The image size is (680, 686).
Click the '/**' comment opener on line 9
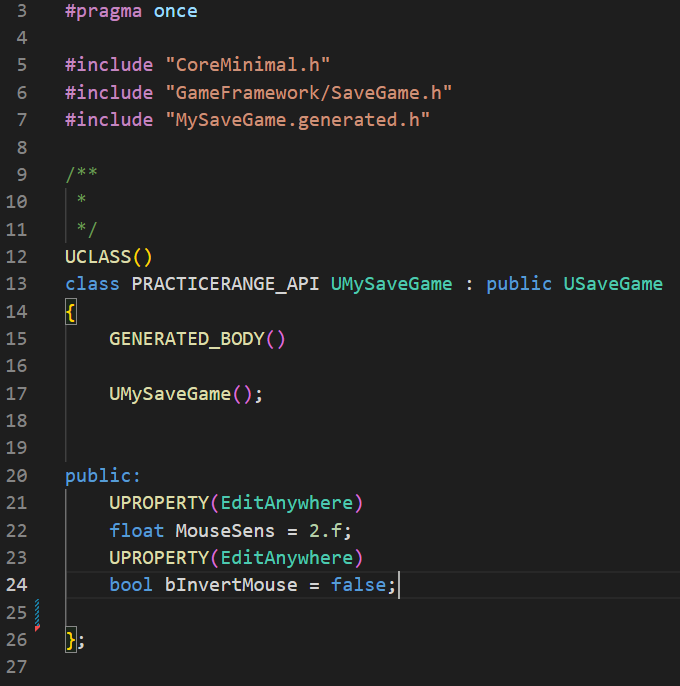[81, 174]
